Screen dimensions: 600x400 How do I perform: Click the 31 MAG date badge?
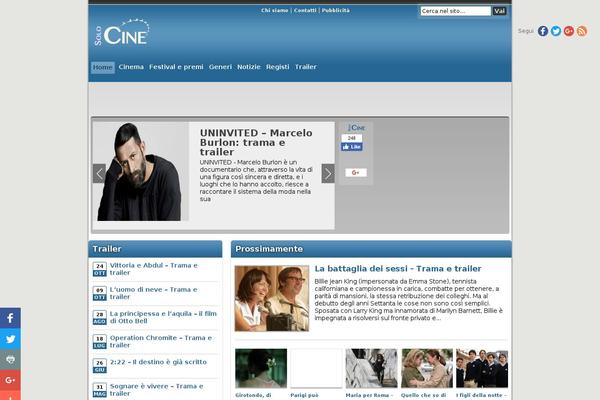pyautogui.click(x=99, y=390)
